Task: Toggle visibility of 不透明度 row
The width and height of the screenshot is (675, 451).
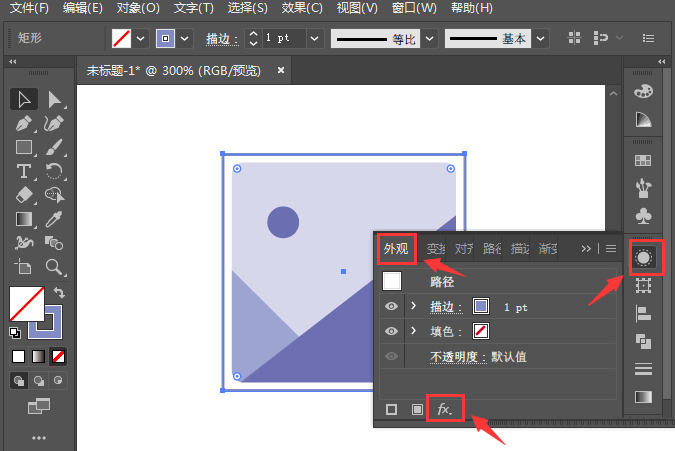Action: click(391, 356)
